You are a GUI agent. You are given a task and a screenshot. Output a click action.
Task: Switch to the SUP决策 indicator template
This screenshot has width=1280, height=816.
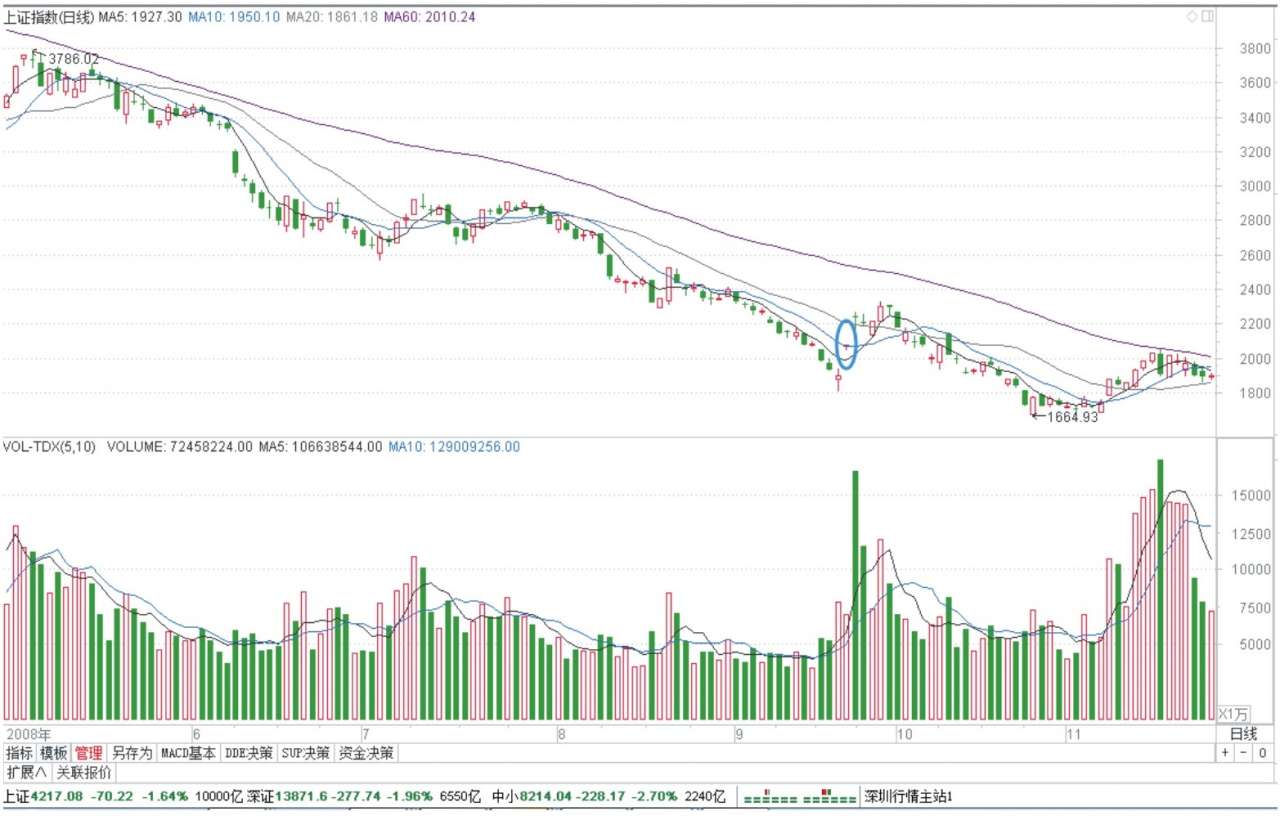(305, 753)
